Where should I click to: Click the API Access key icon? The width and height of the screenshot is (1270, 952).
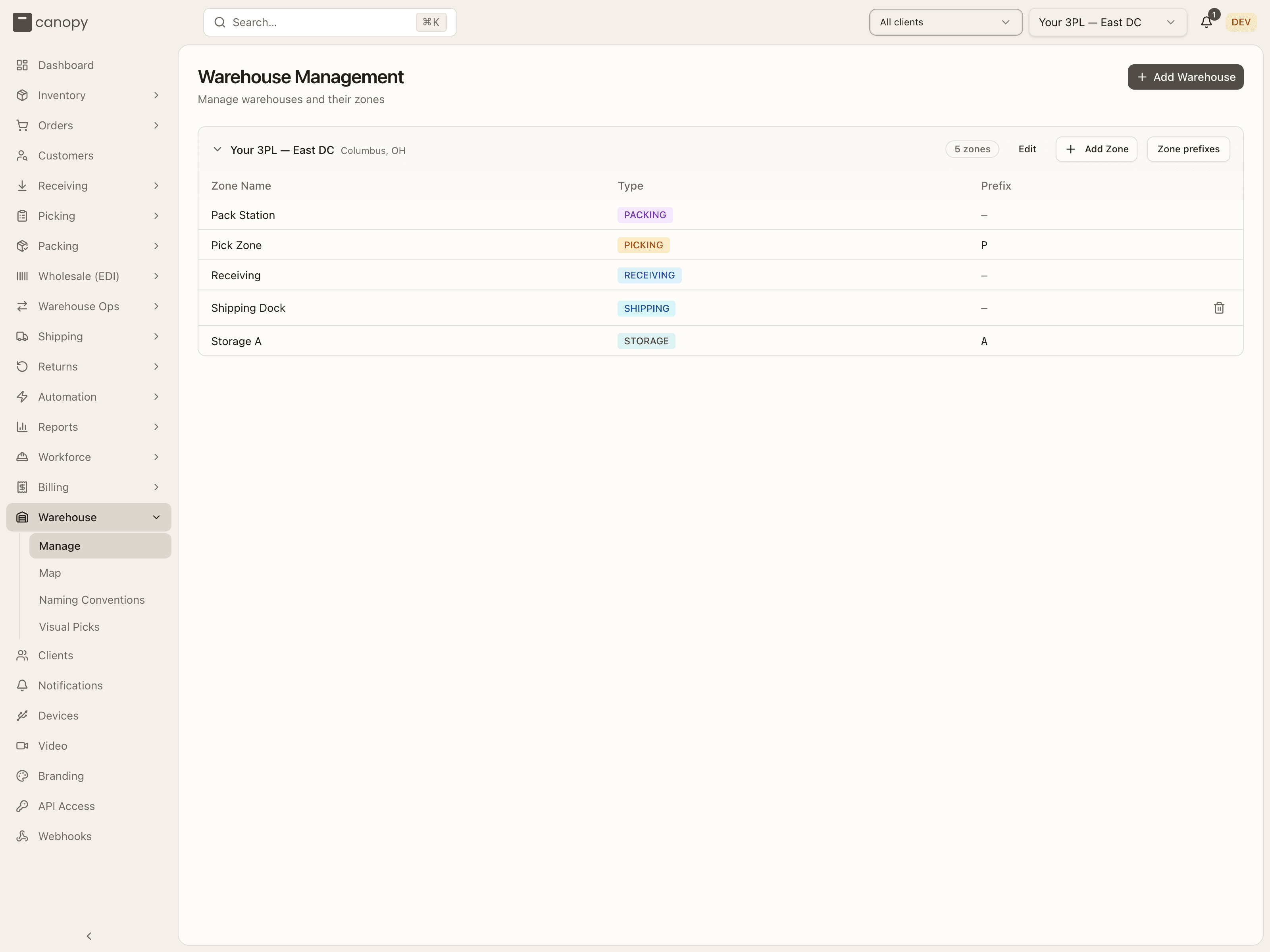[x=22, y=806]
